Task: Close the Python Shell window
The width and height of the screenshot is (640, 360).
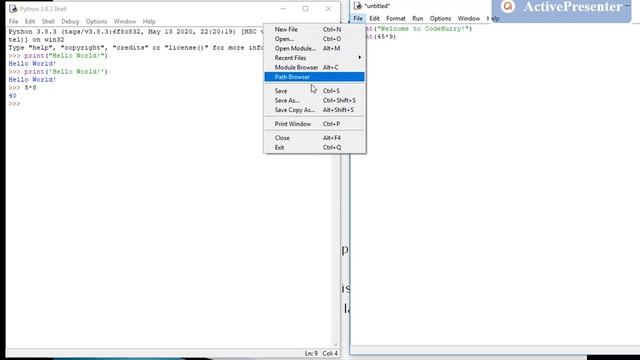Action: pyautogui.click(x=329, y=9)
